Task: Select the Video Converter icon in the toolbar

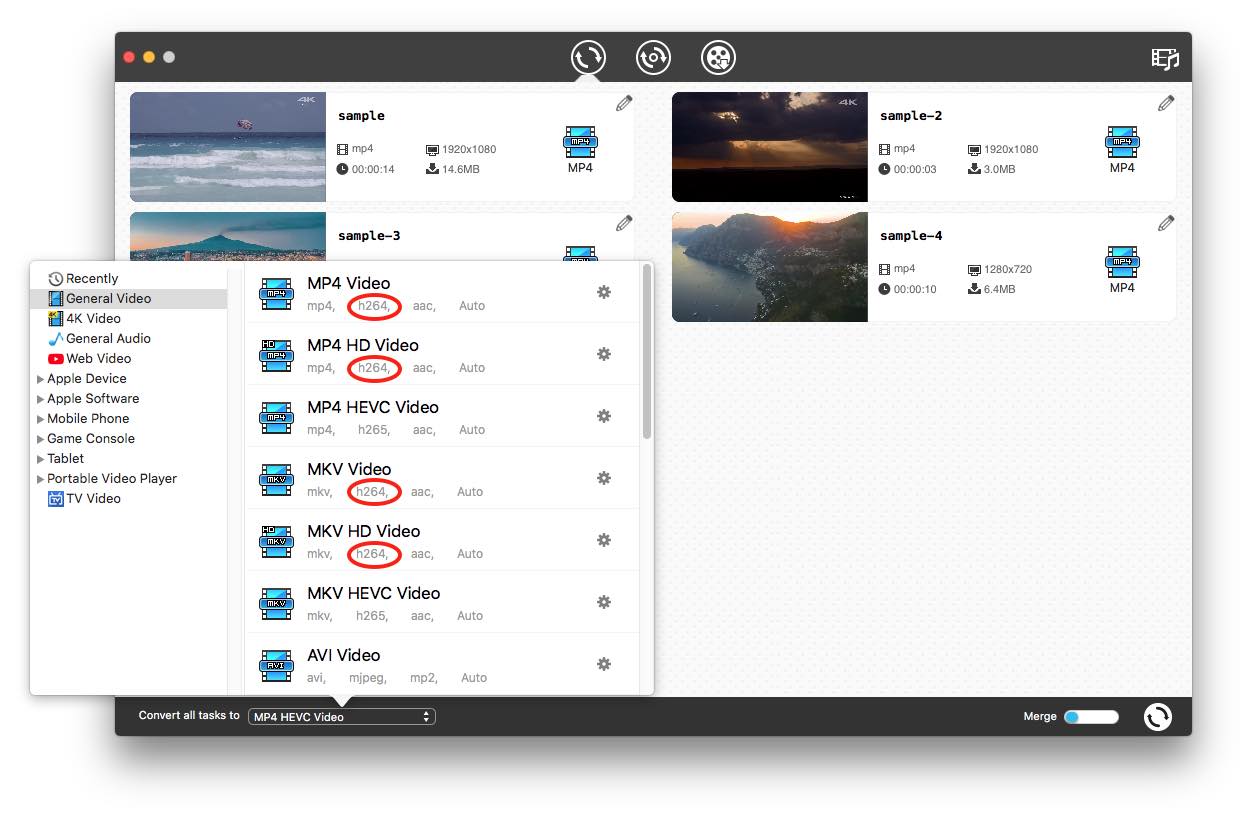Action: pos(588,57)
